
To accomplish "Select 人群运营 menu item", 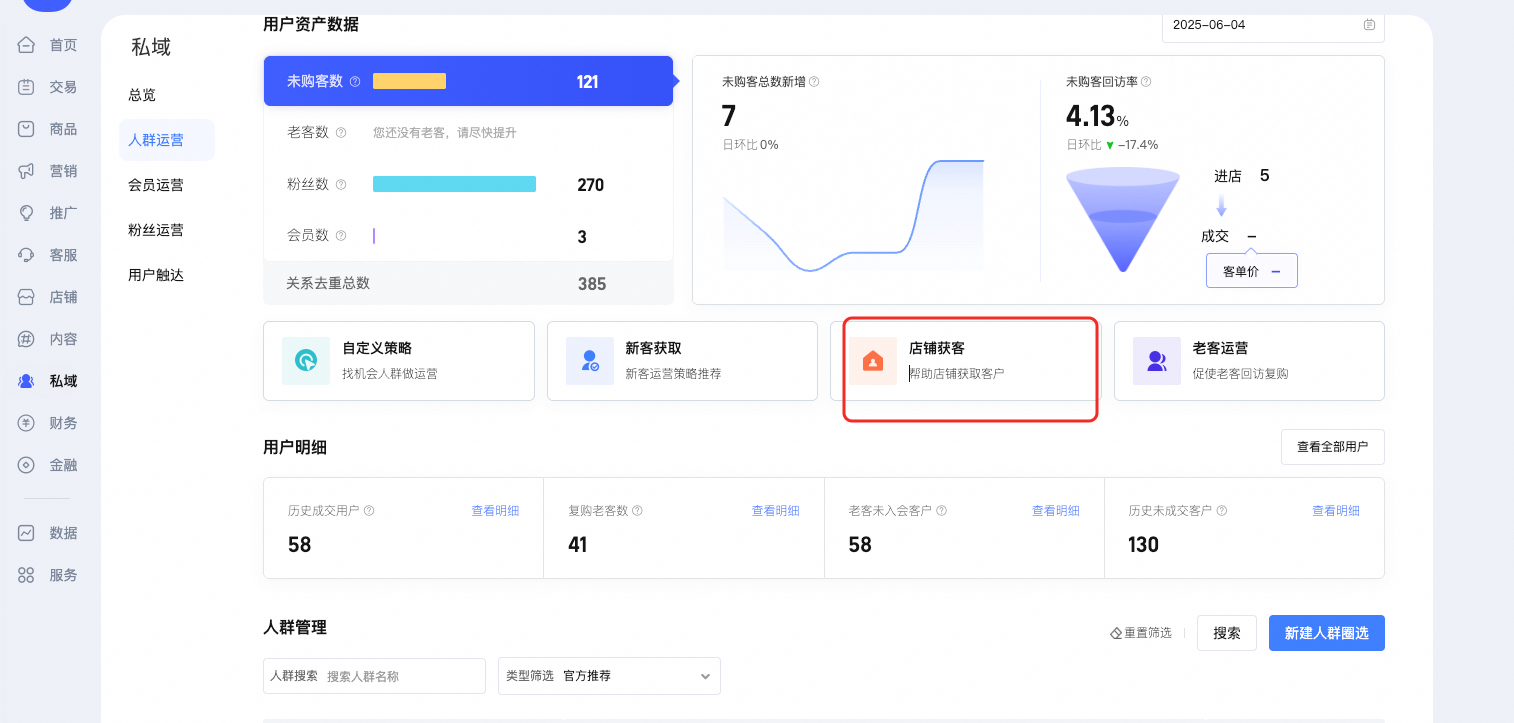I will click(166, 140).
